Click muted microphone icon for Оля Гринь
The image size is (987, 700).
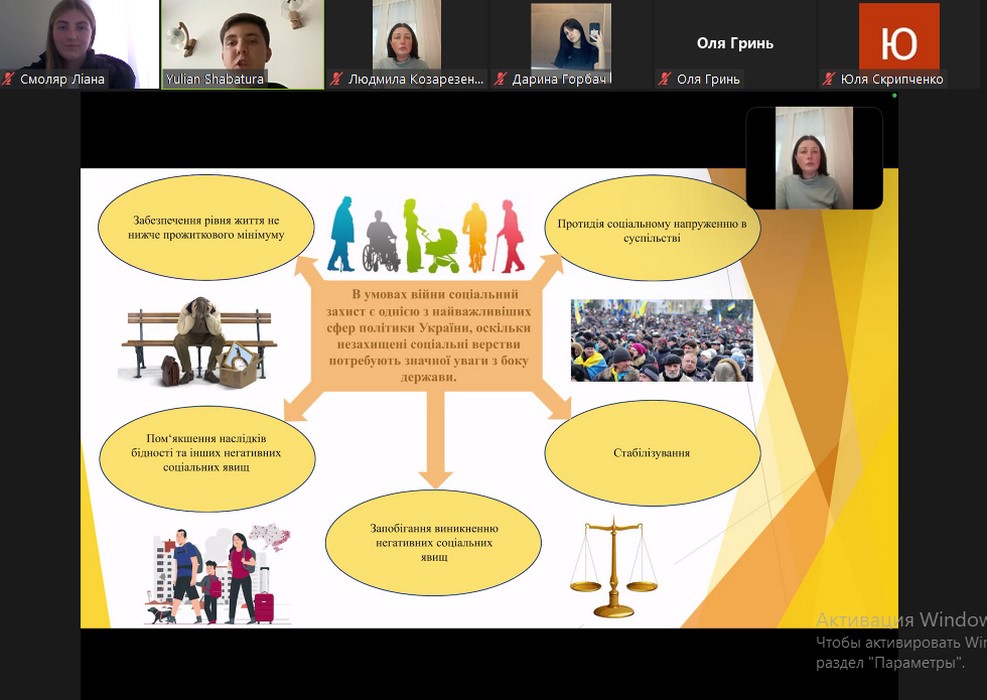[665, 79]
